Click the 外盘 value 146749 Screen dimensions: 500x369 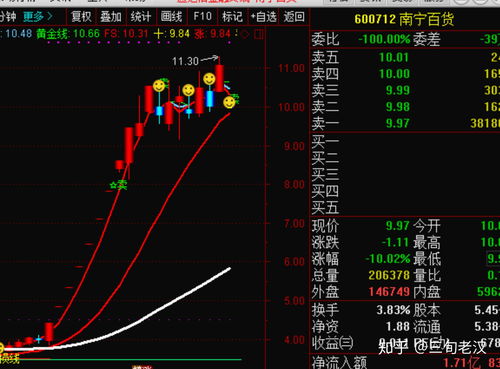click(389, 292)
